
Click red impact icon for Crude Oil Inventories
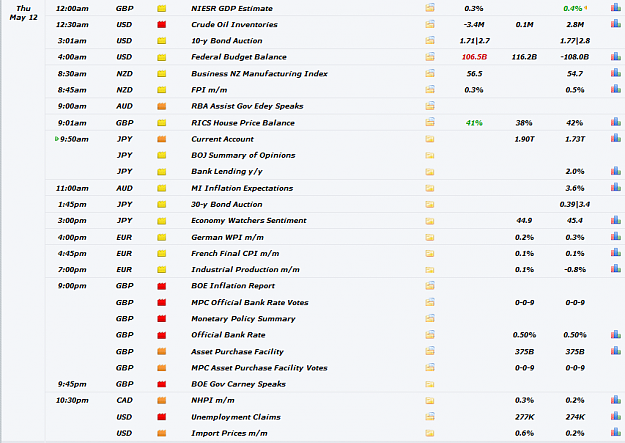click(161, 25)
